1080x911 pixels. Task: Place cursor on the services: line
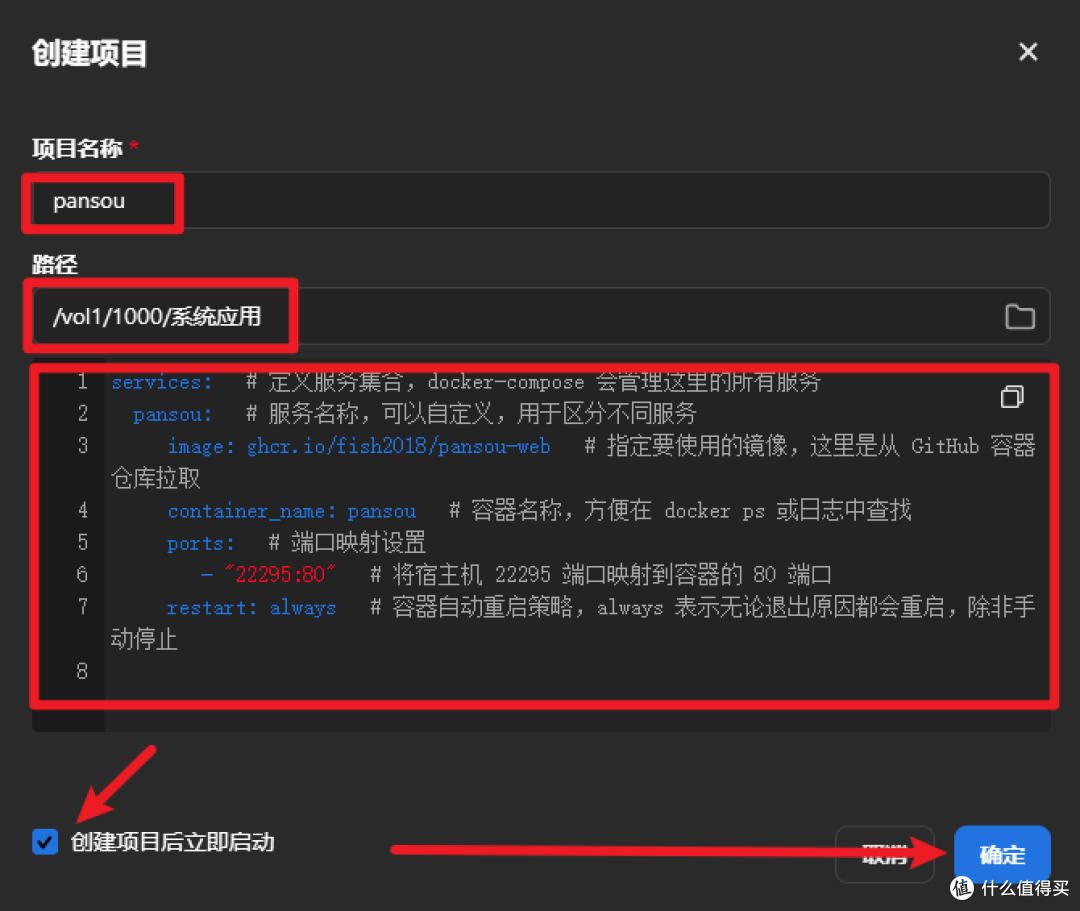pos(162,381)
